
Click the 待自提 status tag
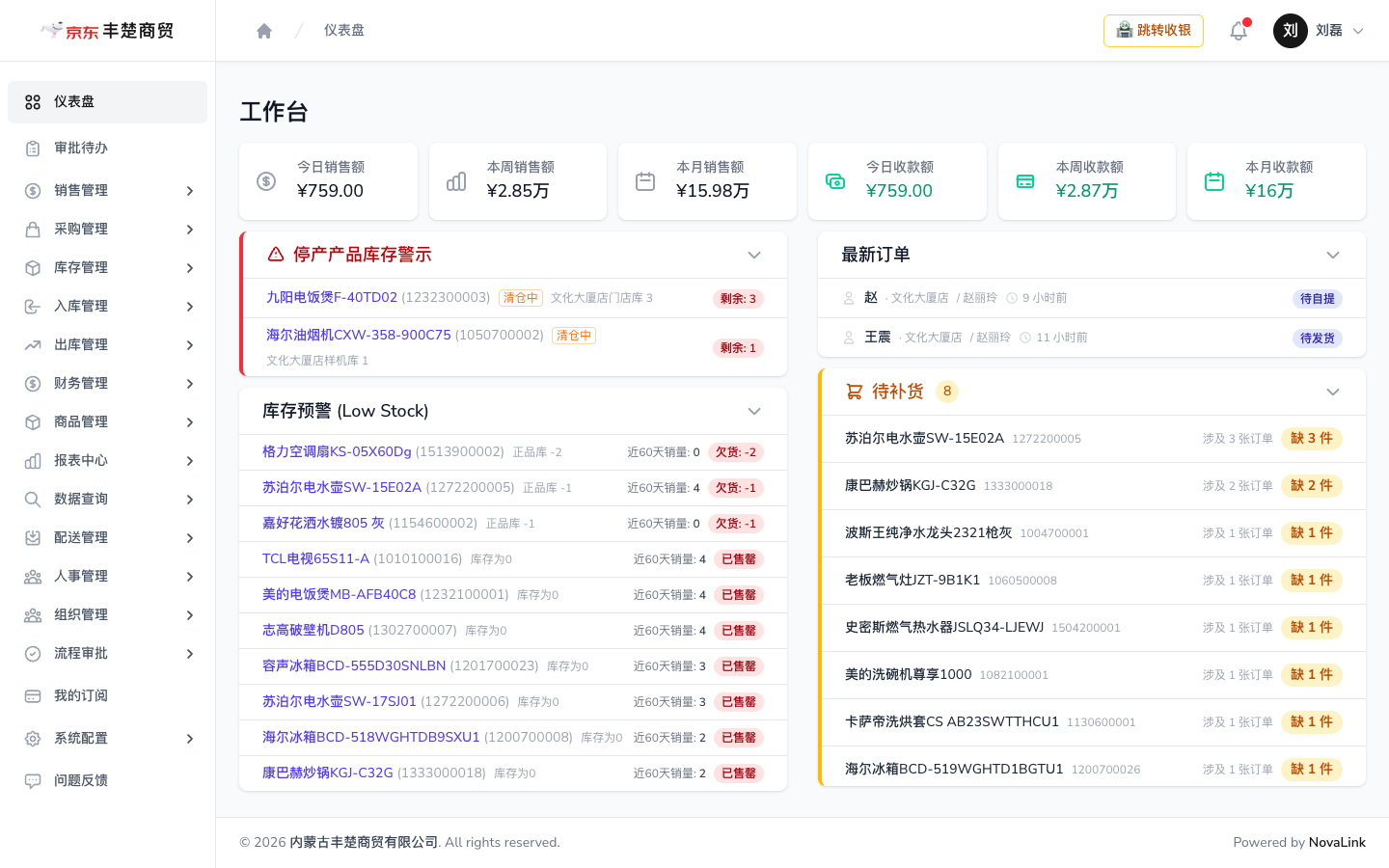coord(1318,299)
